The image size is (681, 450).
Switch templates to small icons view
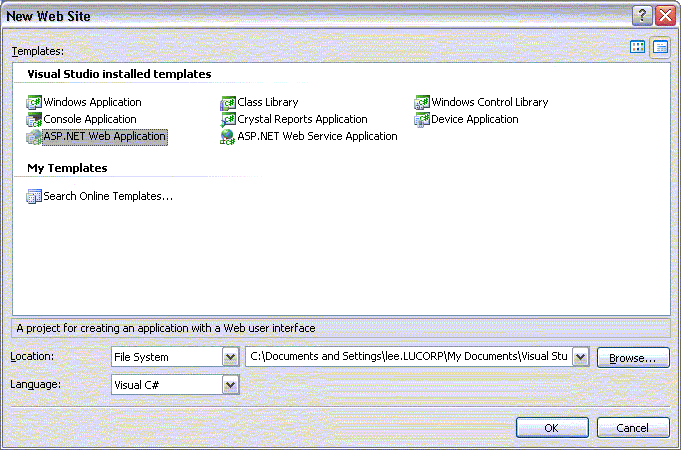[660, 47]
